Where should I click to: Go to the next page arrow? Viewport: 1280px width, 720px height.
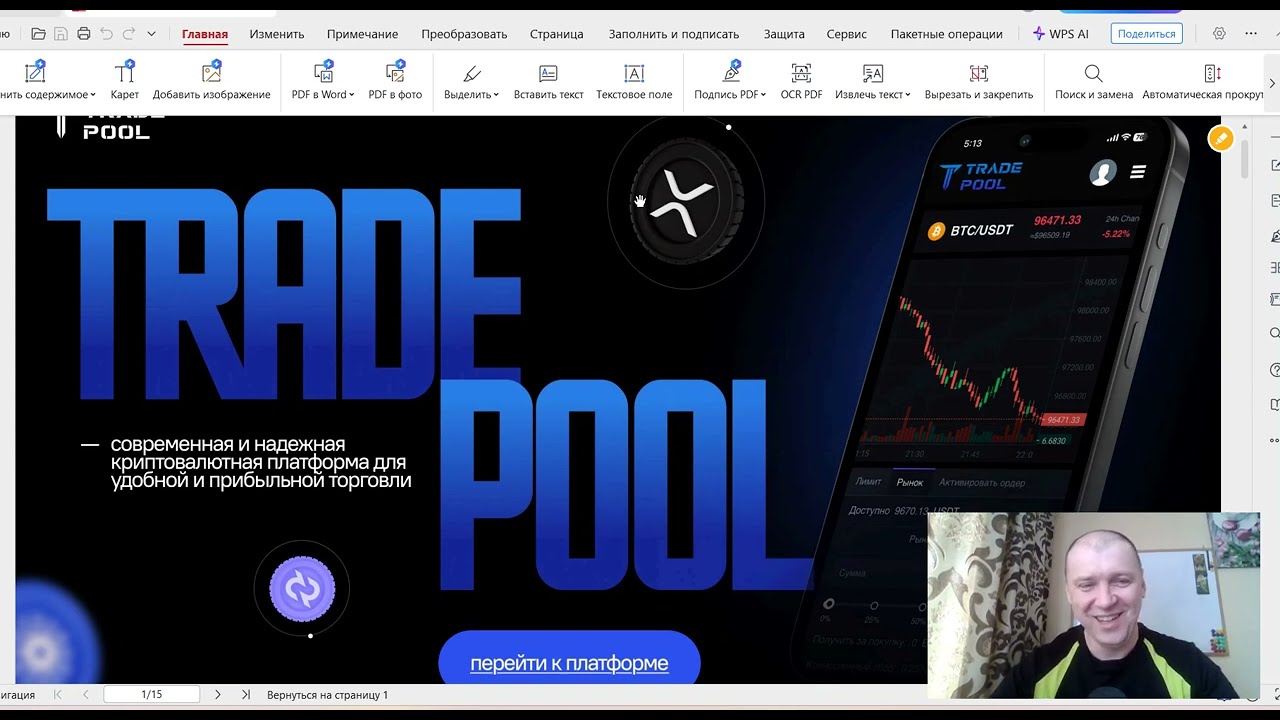218,694
